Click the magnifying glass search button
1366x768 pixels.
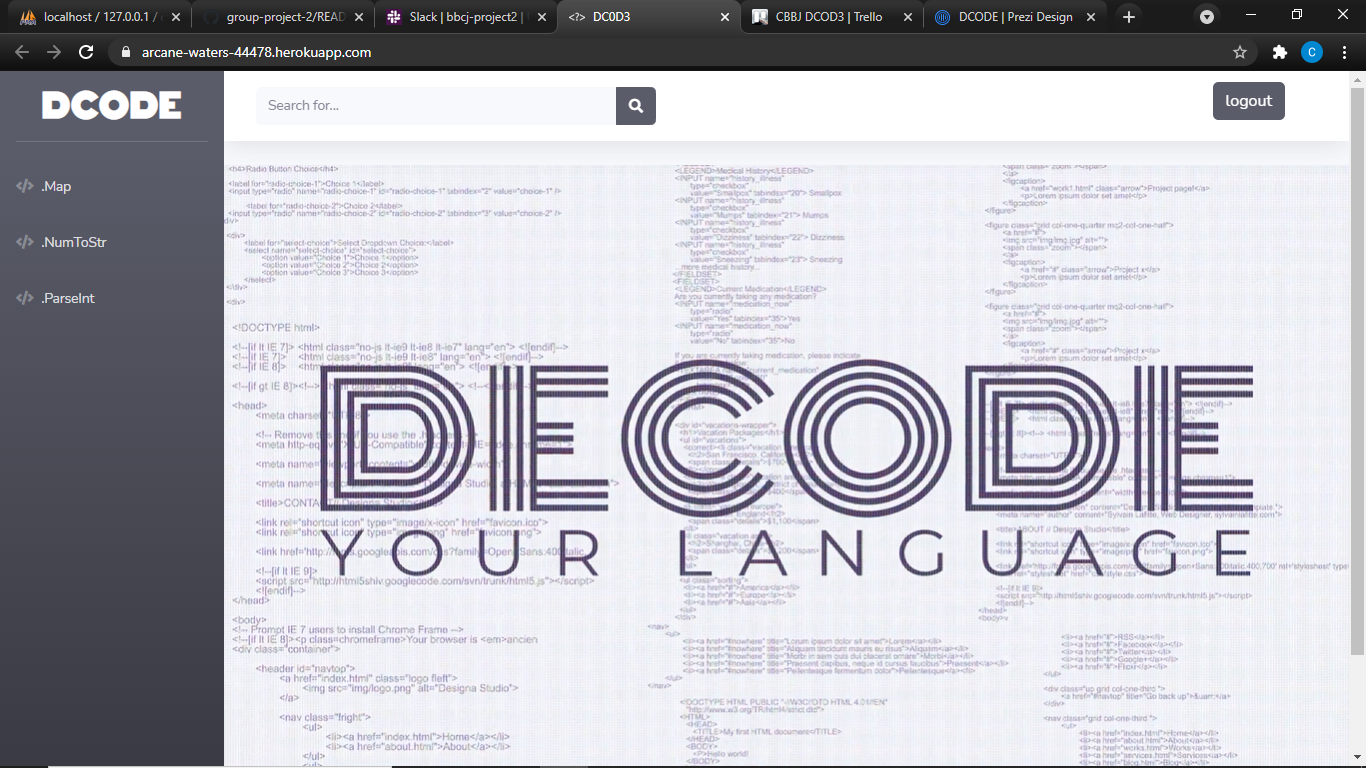pos(635,106)
